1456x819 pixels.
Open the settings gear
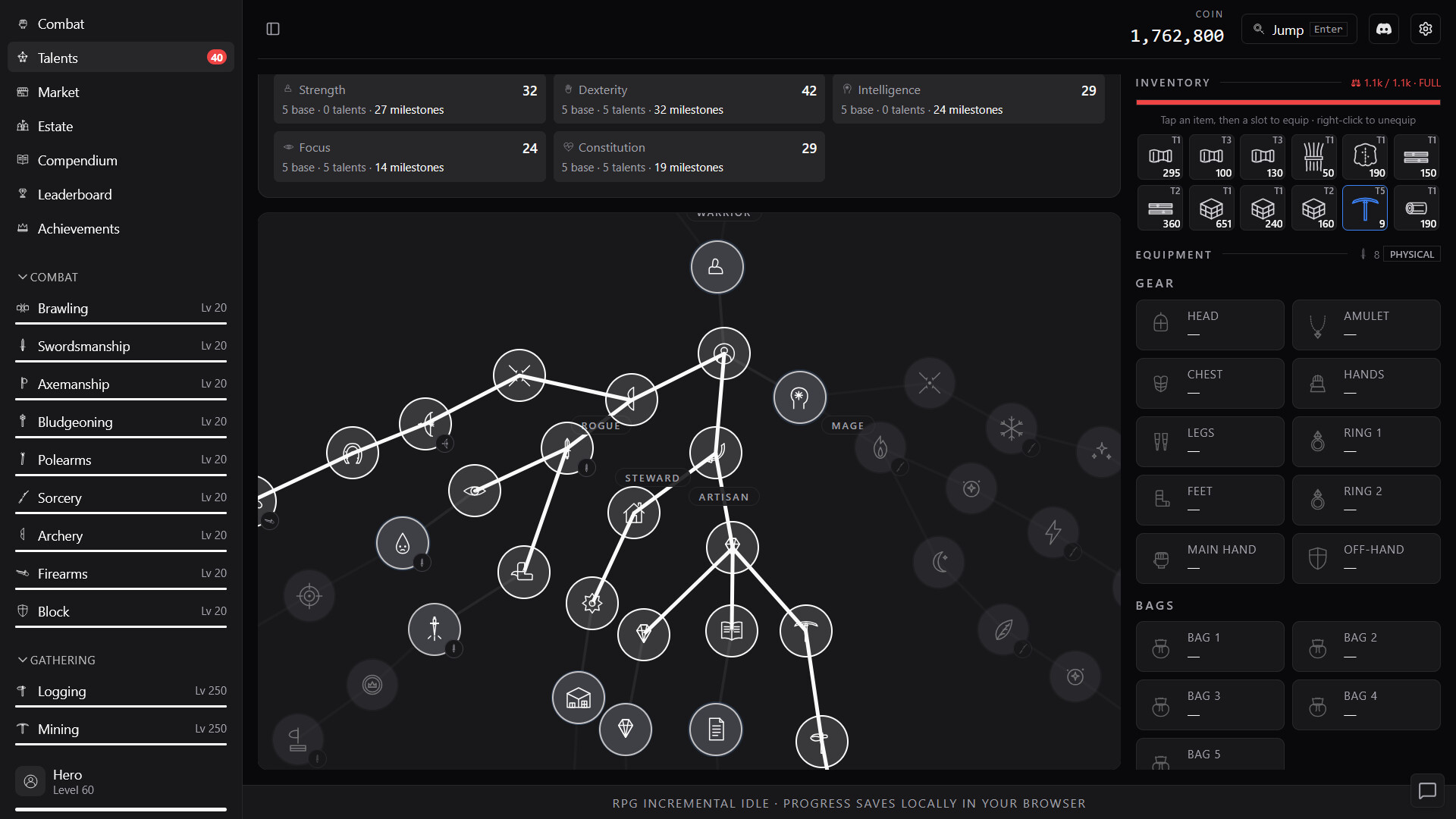[1426, 29]
